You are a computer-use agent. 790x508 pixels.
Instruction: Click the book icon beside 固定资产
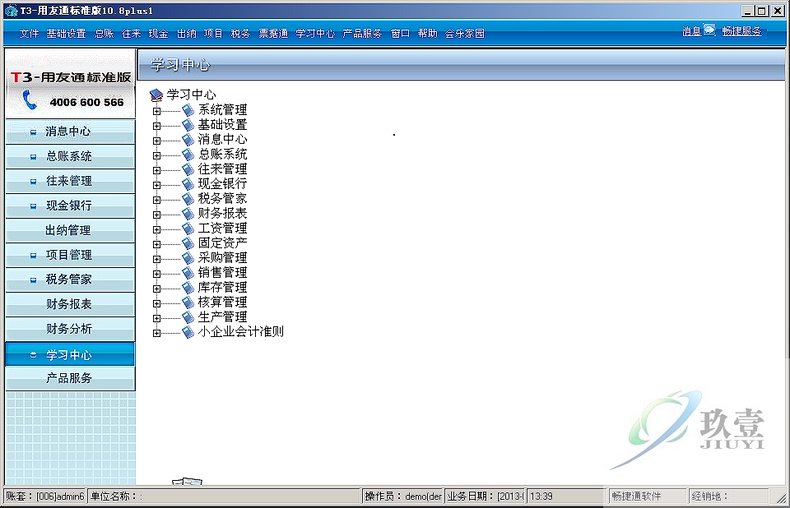tap(188, 243)
